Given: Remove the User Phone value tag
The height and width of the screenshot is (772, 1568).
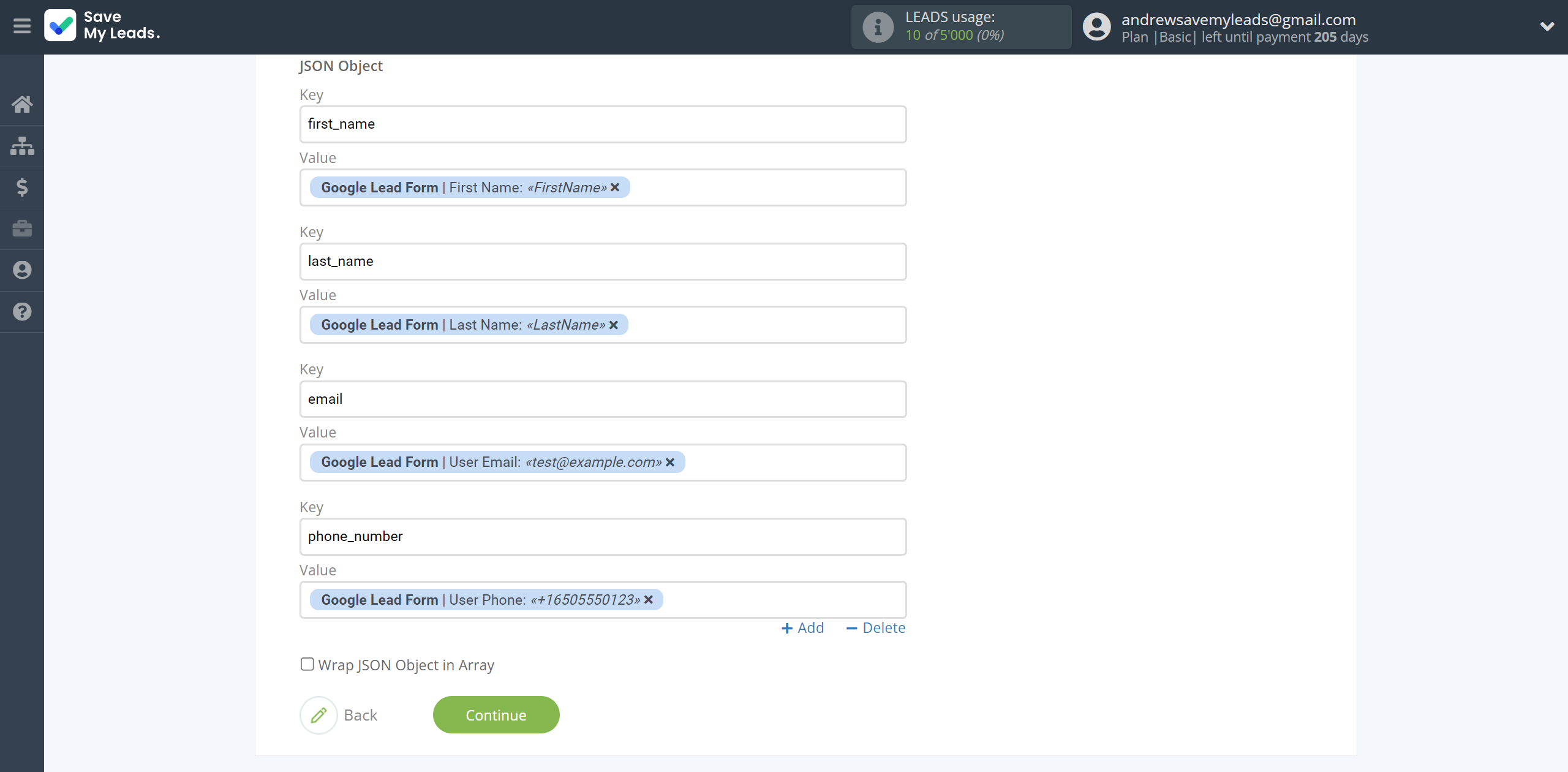Looking at the screenshot, I should tap(649, 600).
